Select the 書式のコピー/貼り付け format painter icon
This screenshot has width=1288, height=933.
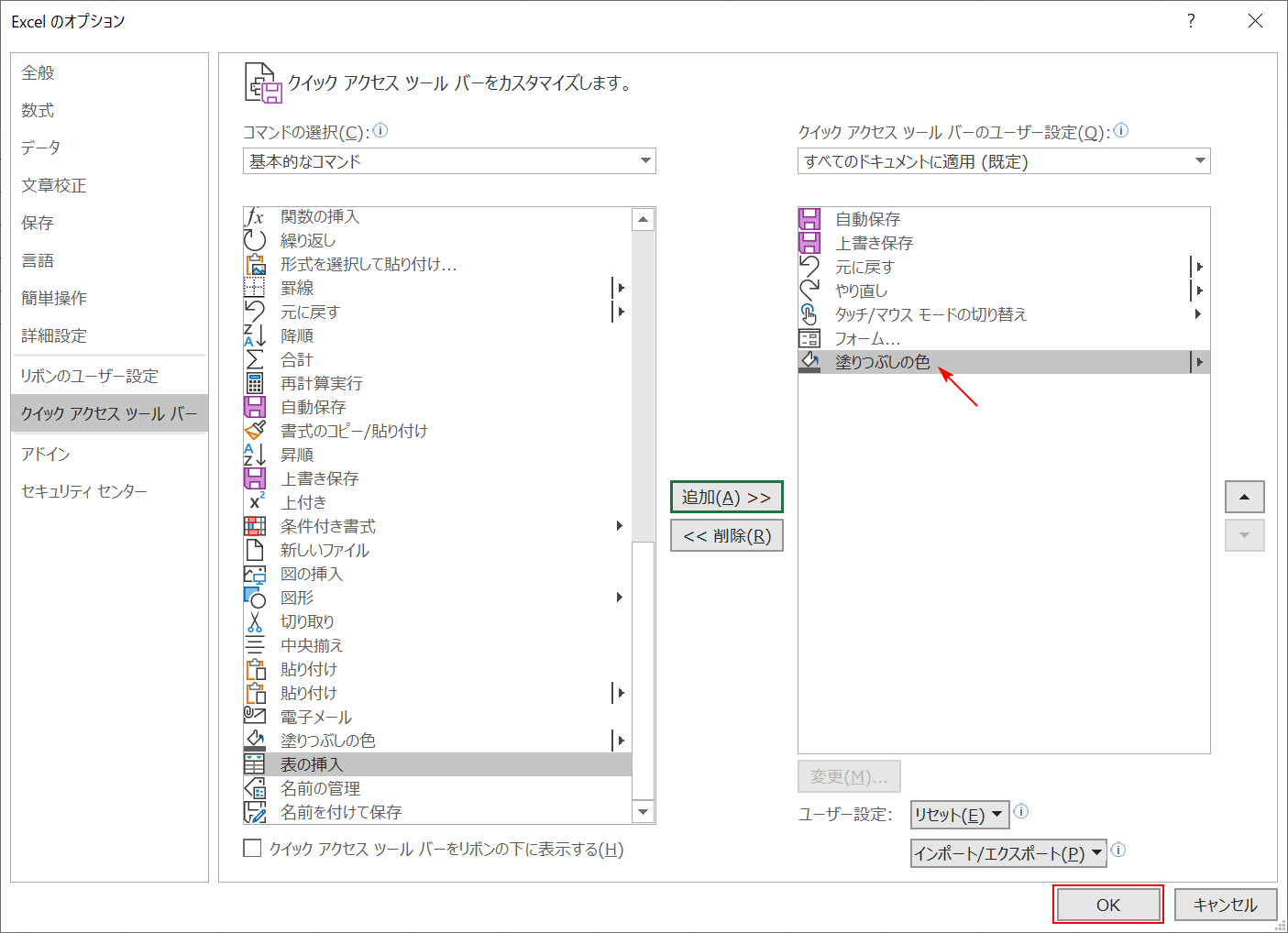click(255, 430)
